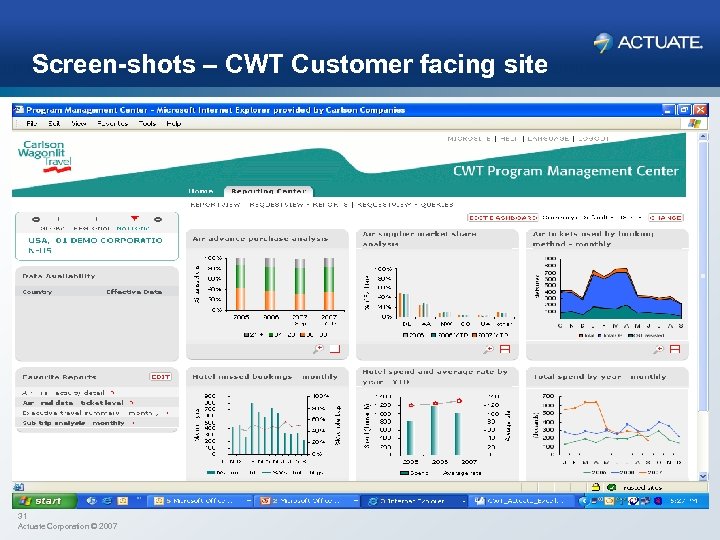Click the IE page icon in the title bar
Screen dimensions: 720x540
pos(19,110)
